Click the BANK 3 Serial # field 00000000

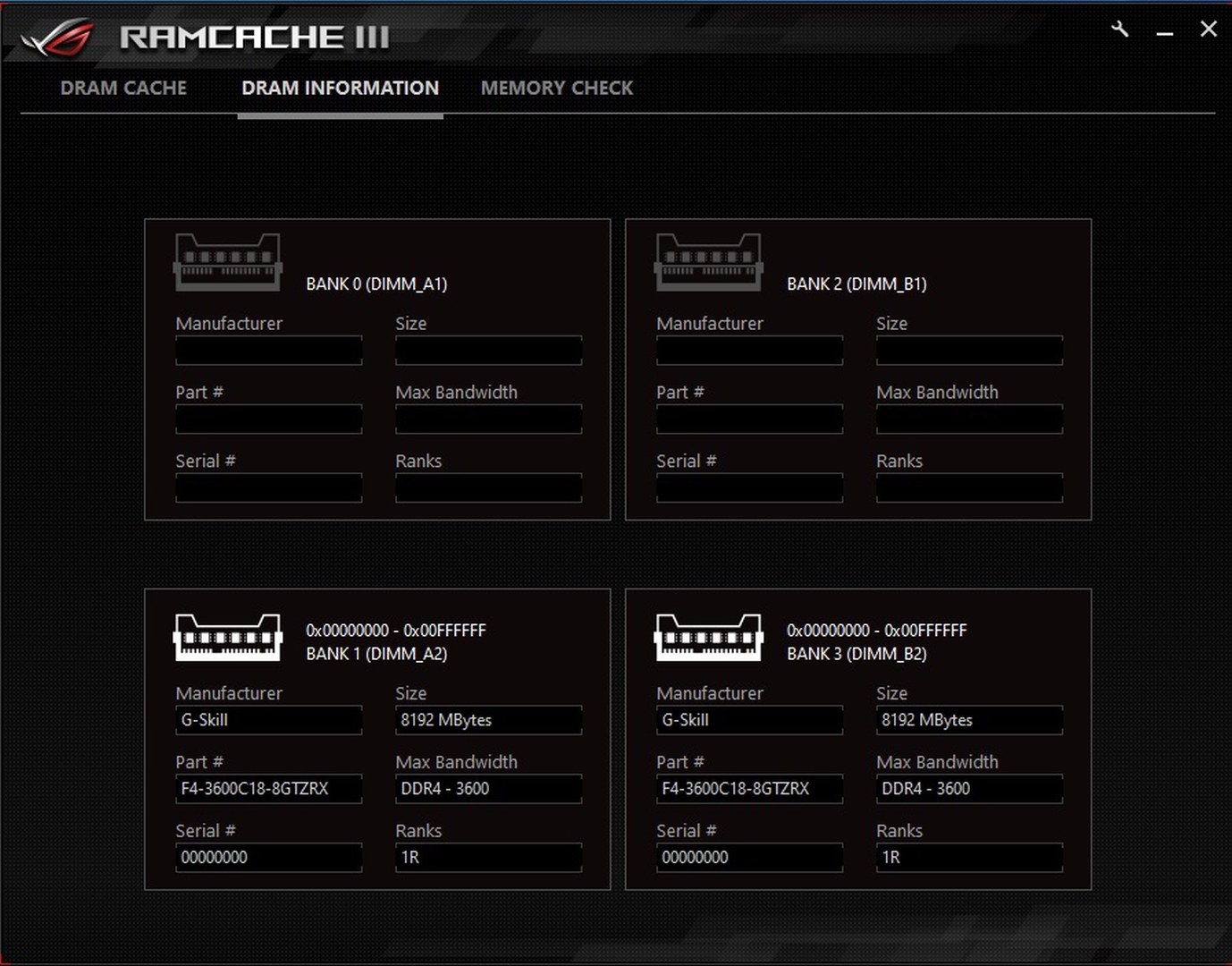point(750,858)
